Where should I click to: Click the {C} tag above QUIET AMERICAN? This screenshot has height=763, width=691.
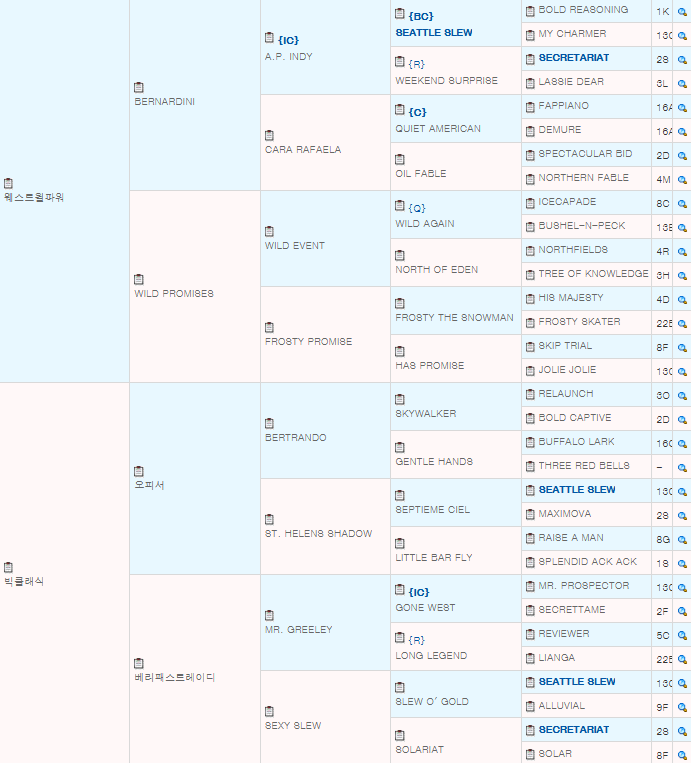point(418,112)
